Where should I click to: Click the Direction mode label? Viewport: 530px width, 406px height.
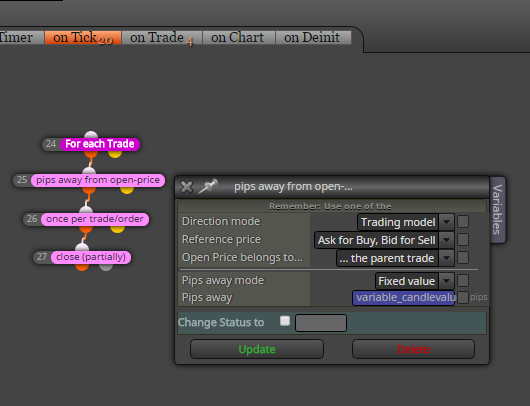pyautogui.click(x=221, y=221)
